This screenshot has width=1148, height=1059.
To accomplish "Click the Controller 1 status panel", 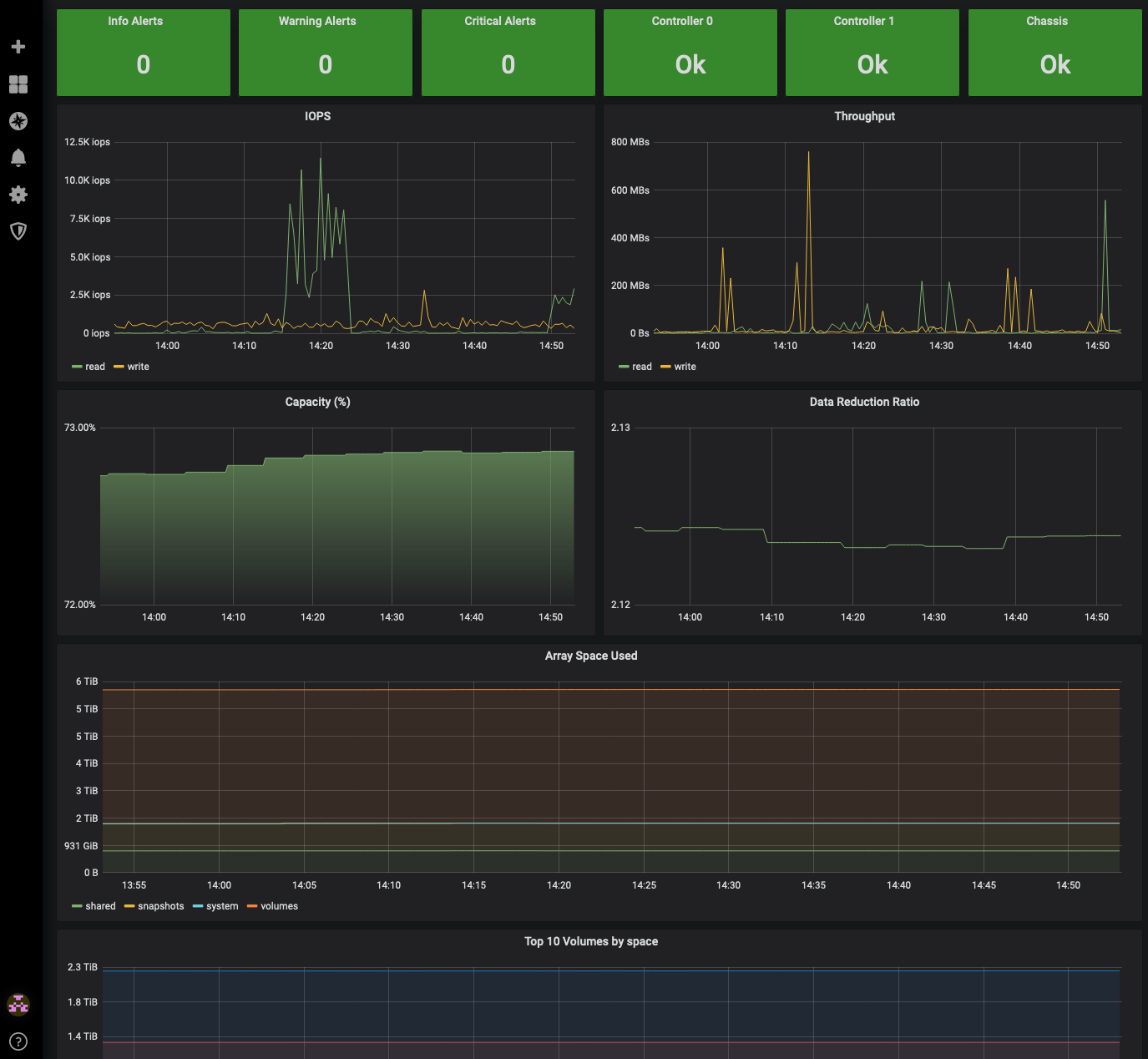I will point(872,53).
